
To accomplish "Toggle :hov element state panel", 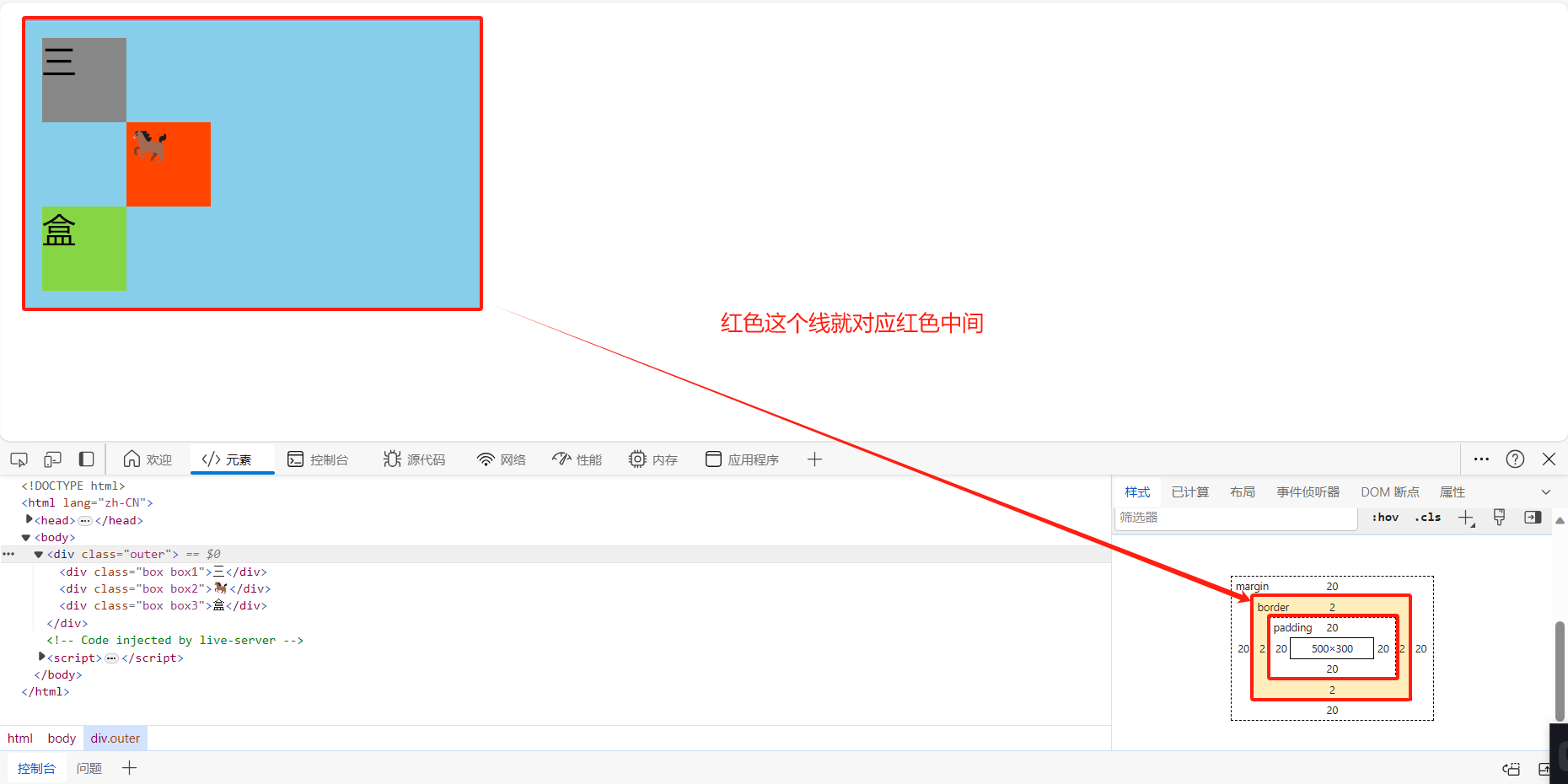I will coord(1385,518).
